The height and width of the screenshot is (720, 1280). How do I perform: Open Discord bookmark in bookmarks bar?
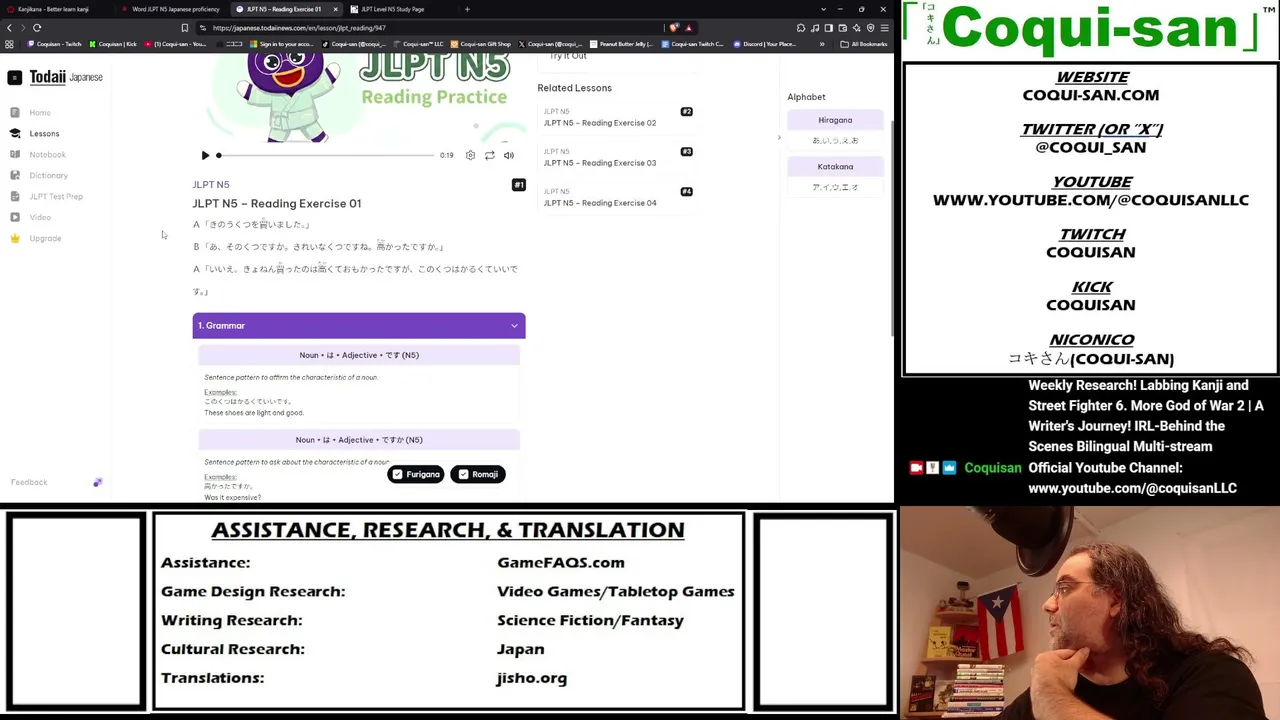tap(765, 44)
